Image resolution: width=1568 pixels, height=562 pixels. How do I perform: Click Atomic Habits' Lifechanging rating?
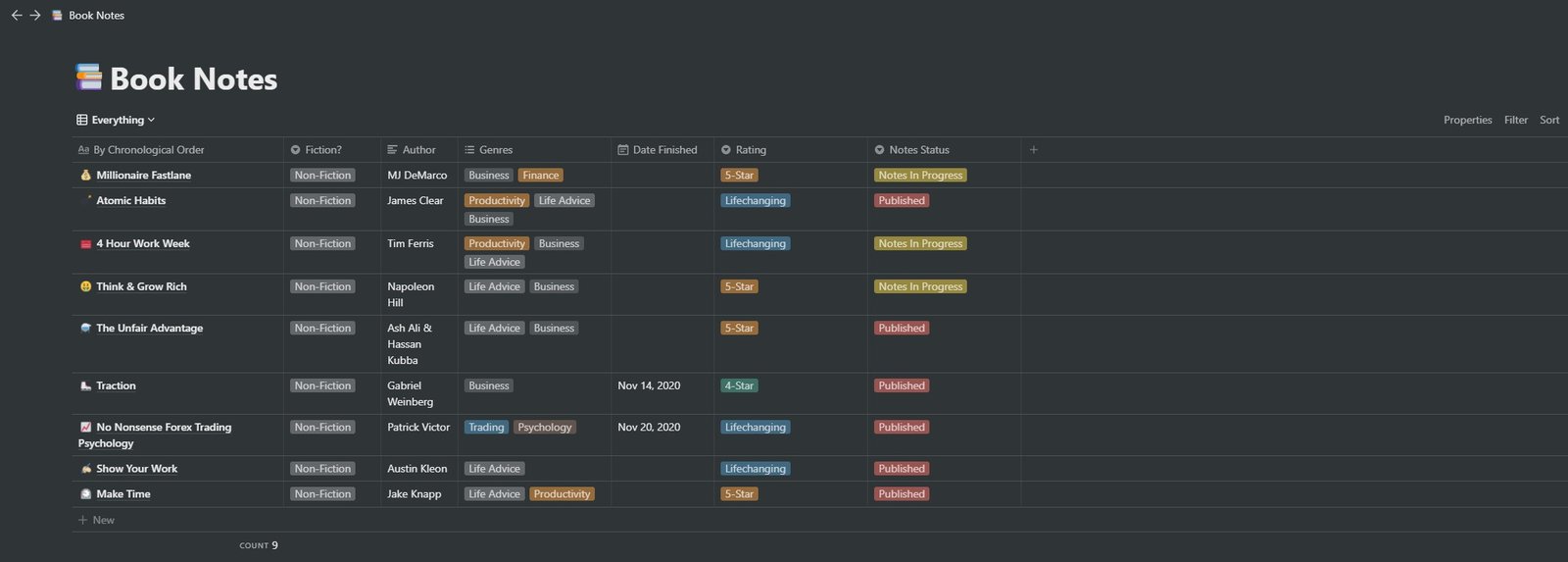pos(755,201)
